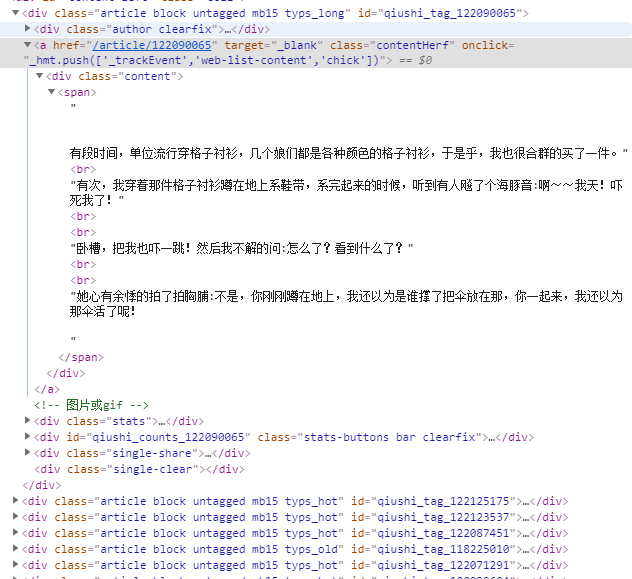
Task: Expand the qiushi_tag_122087451 article div
Action: [x=15, y=532]
